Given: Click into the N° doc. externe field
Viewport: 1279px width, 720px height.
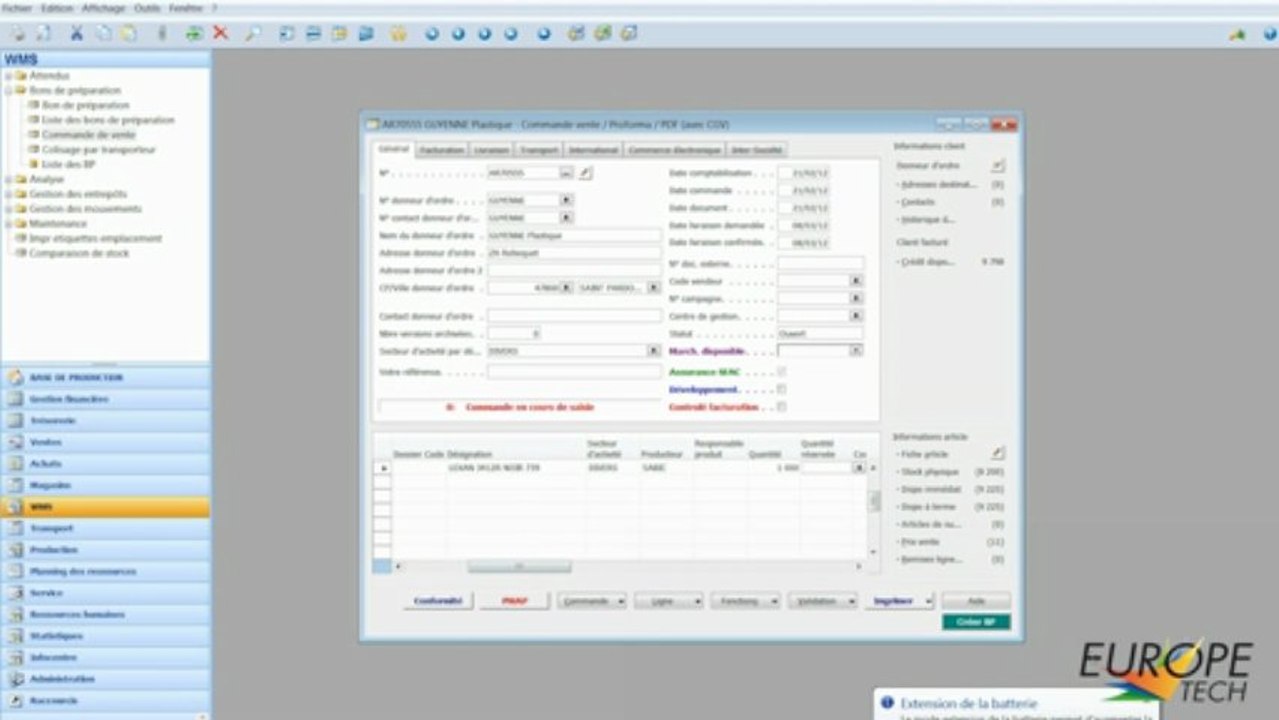Looking at the screenshot, I should click(x=820, y=263).
